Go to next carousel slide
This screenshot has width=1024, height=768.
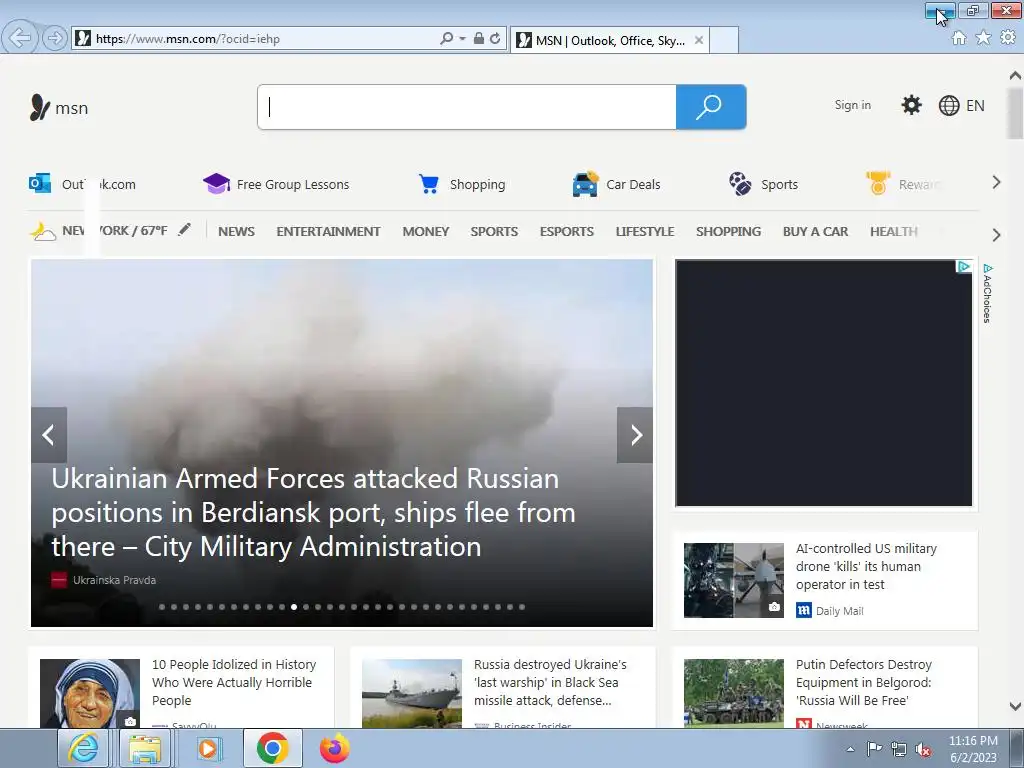click(635, 435)
